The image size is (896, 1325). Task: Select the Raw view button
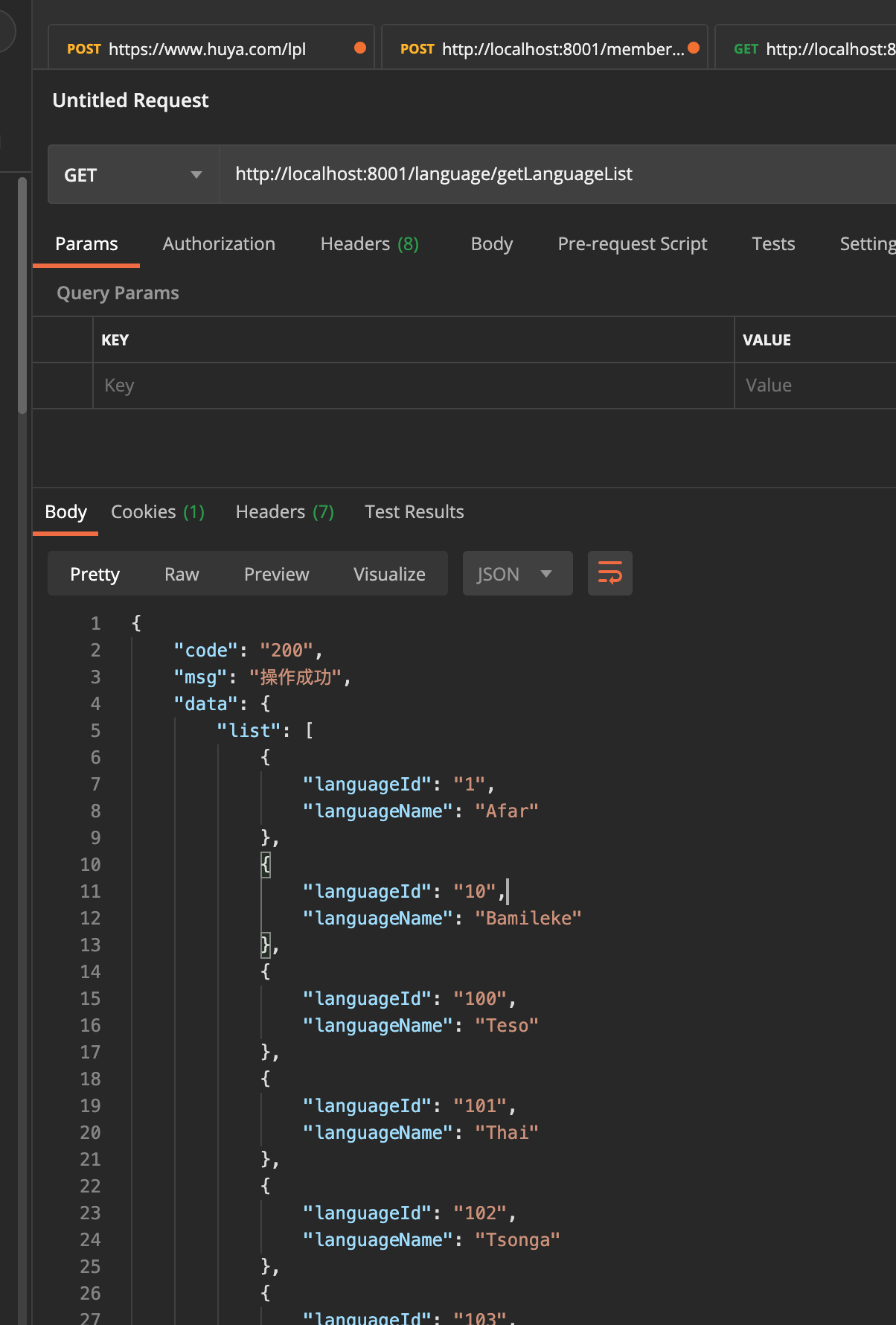point(182,574)
